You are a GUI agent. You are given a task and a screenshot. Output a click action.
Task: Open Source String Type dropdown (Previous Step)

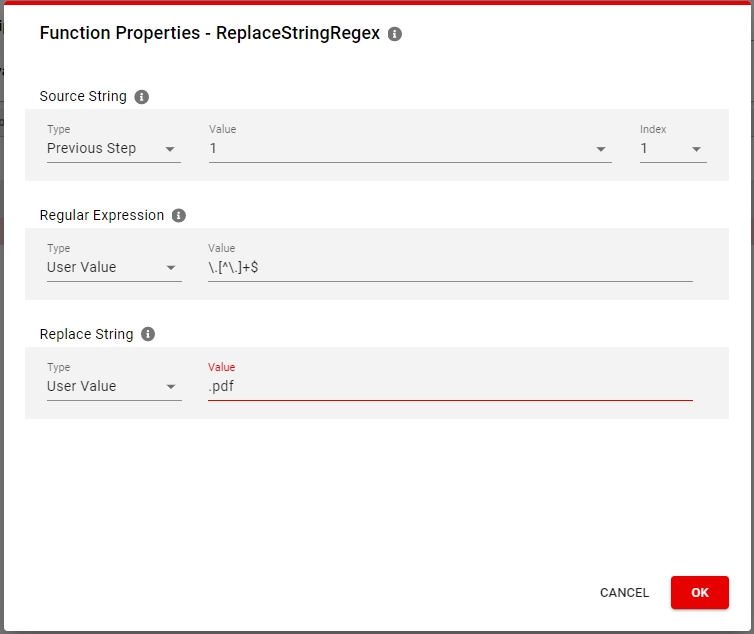pyautogui.click(x=113, y=149)
